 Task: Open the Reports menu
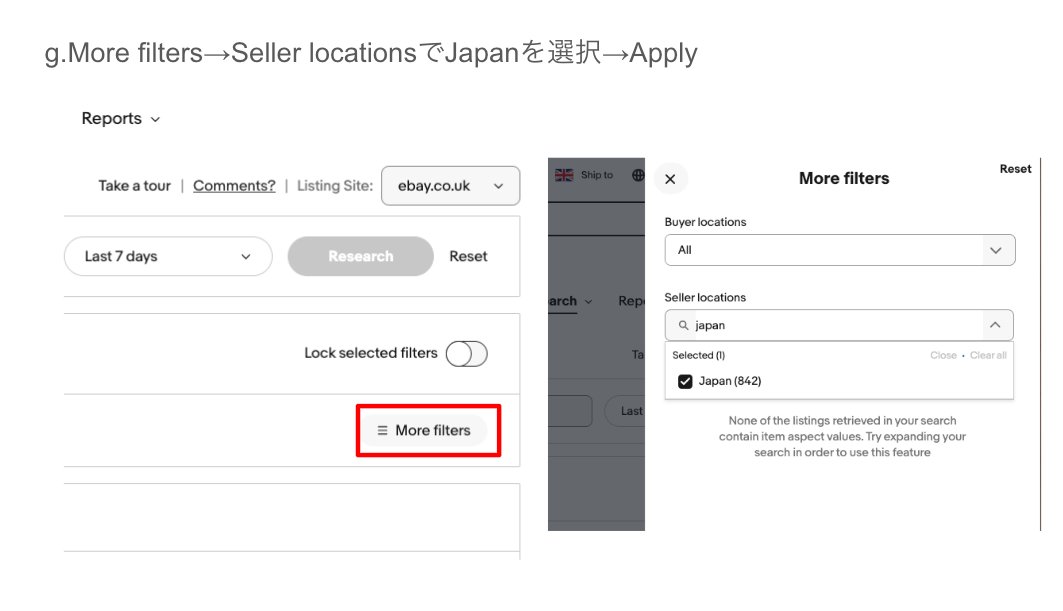tap(120, 119)
